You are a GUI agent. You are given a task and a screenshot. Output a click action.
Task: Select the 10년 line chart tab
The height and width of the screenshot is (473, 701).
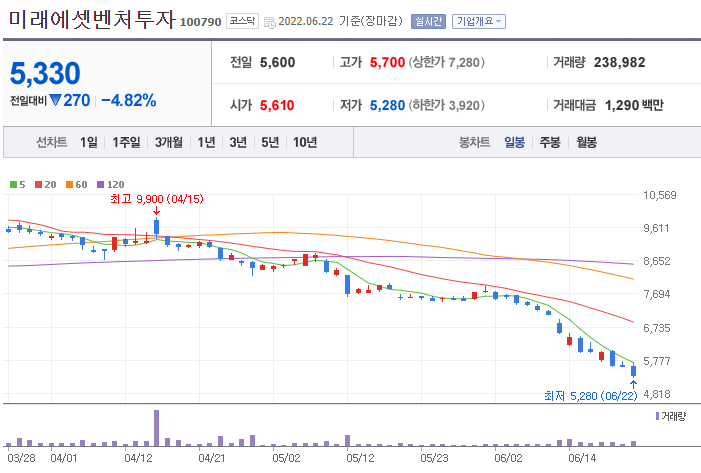point(305,142)
